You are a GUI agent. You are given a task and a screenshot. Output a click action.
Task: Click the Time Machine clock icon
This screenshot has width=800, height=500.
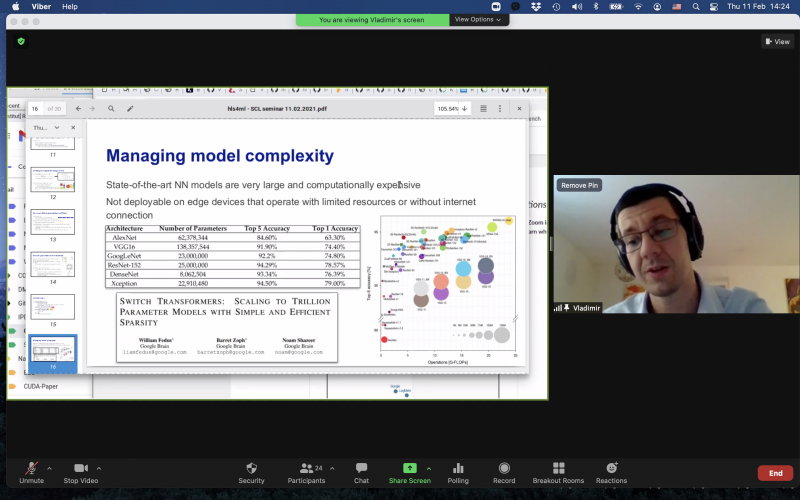(556, 7)
